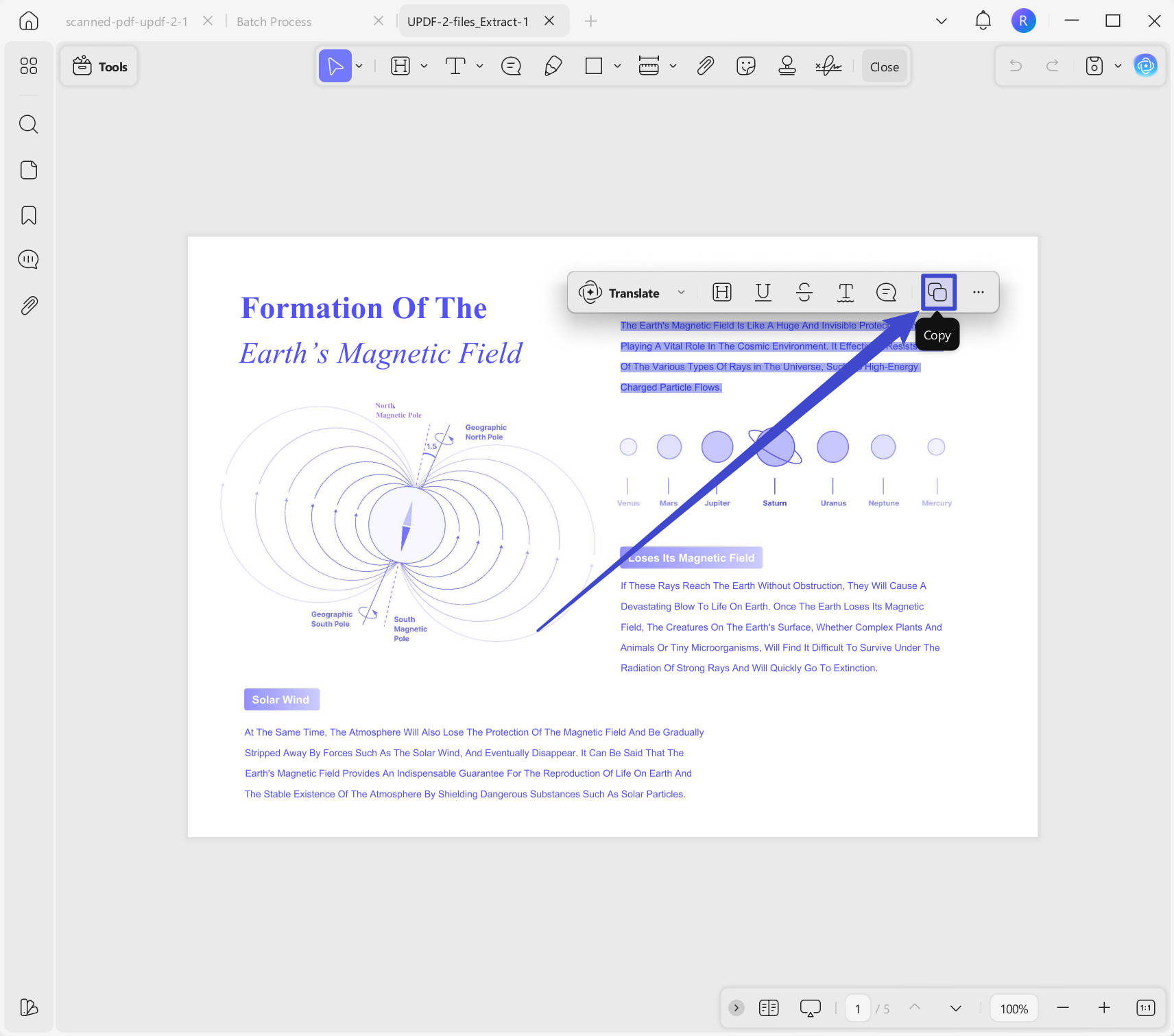Open the Bookmarks panel in sidebar
This screenshot has height=1036, width=1174.
(x=28, y=215)
